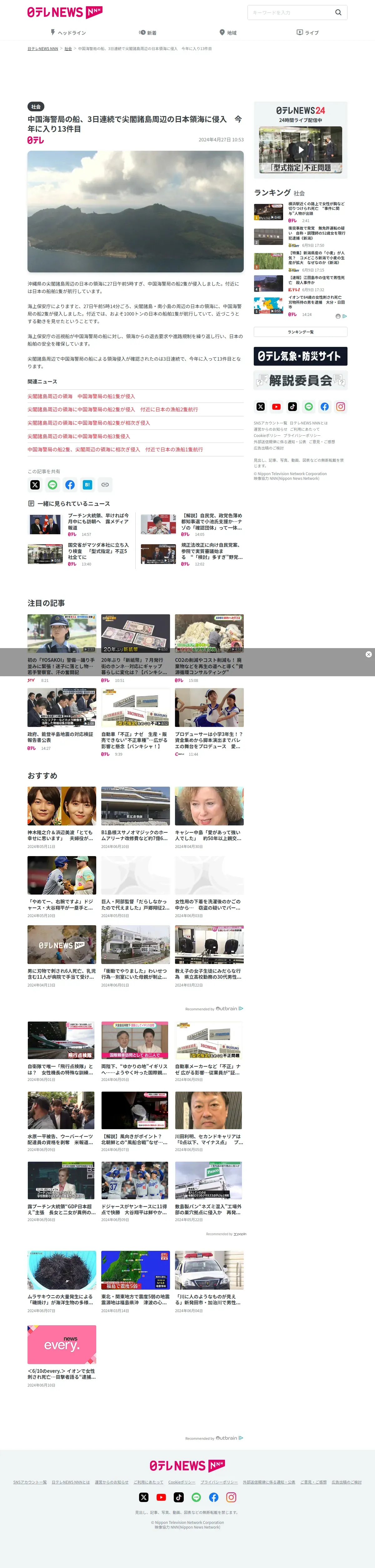Click the 社会 category tag above headline
This screenshot has height=1568, width=375.
pyautogui.click(x=36, y=107)
